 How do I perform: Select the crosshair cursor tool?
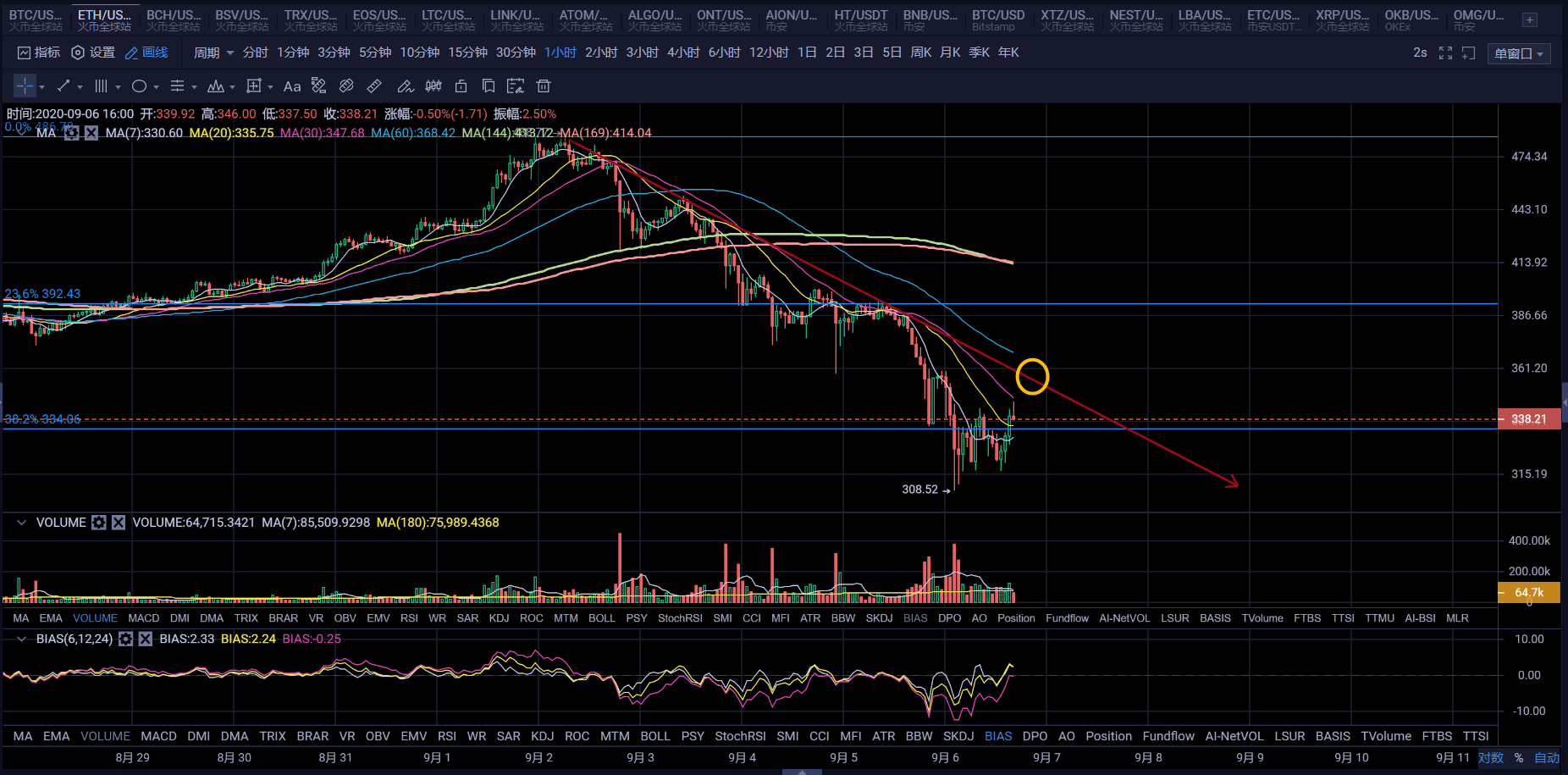point(25,86)
